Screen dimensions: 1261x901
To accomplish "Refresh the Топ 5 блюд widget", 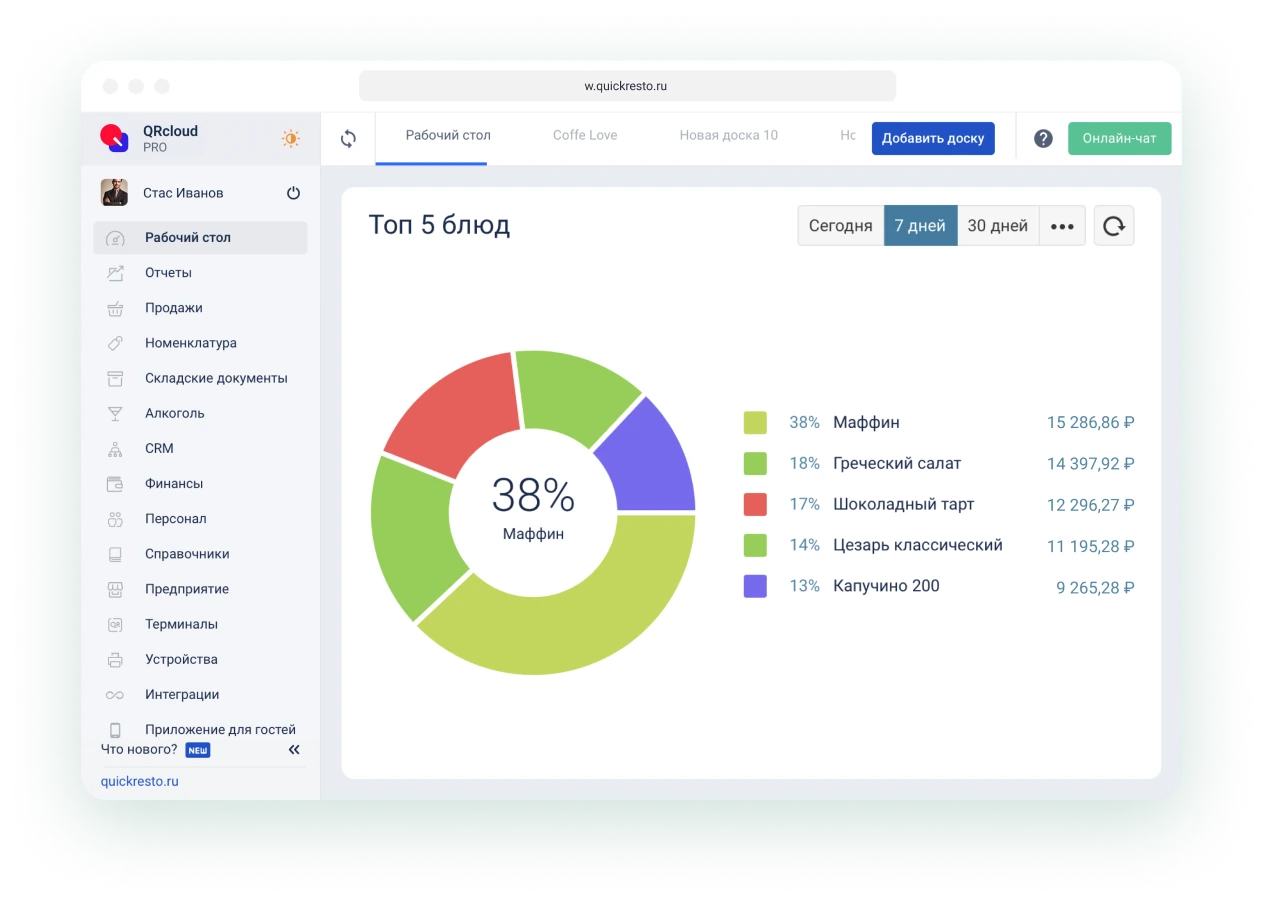I will (x=1113, y=226).
